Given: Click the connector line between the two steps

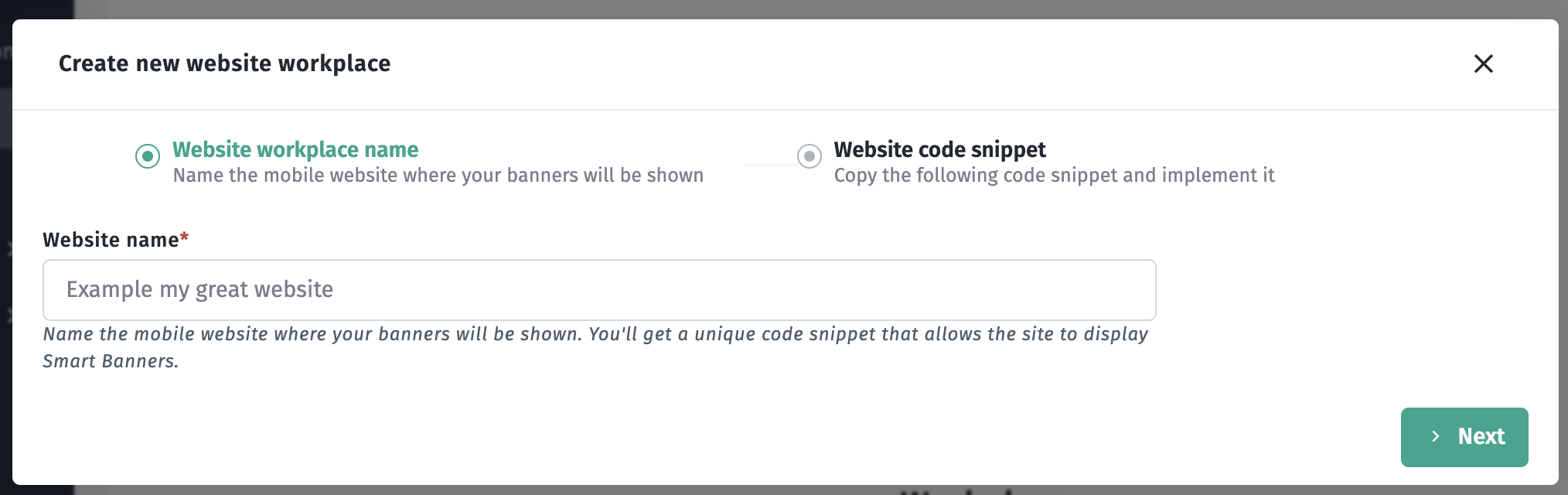Looking at the screenshot, I should [770, 164].
